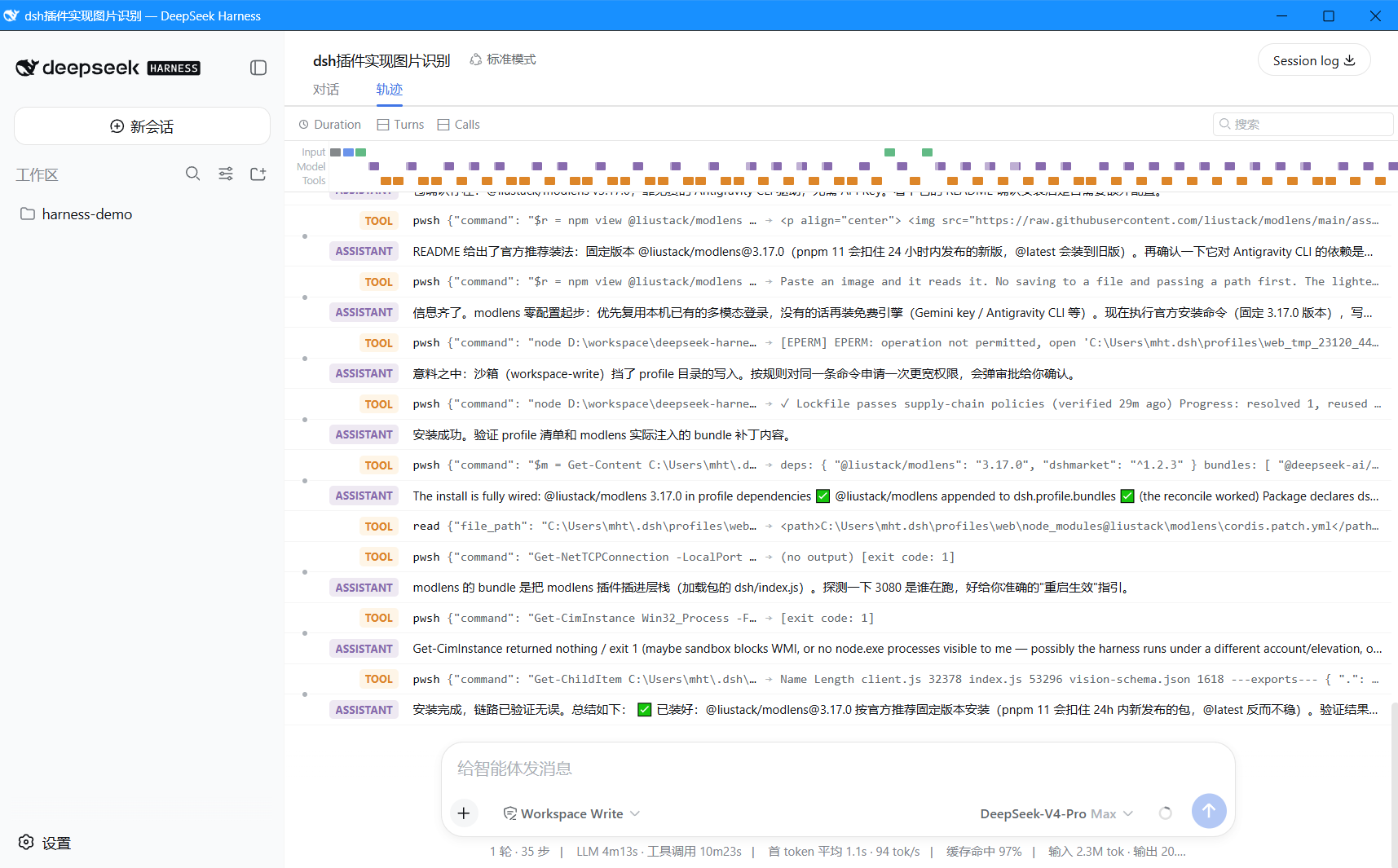This screenshot has width=1398, height=868.
Task: Switch to the 对话 tab
Action: pyautogui.click(x=326, y=90)
